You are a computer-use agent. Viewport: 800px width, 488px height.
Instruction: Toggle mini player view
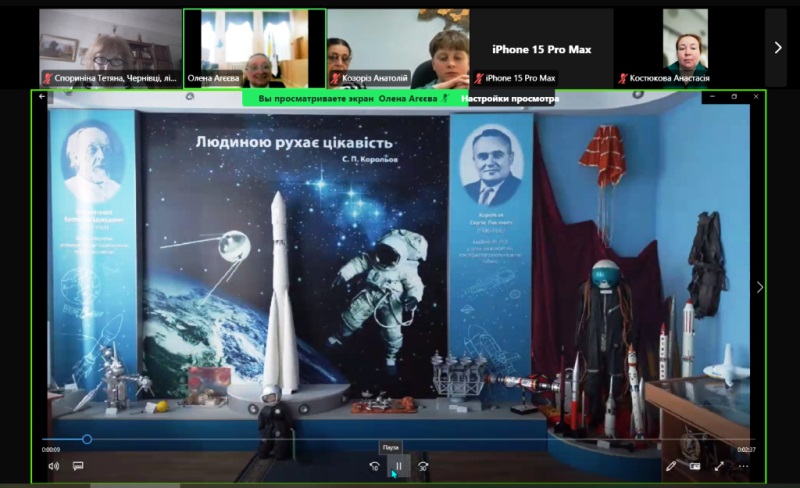[695, 466]
